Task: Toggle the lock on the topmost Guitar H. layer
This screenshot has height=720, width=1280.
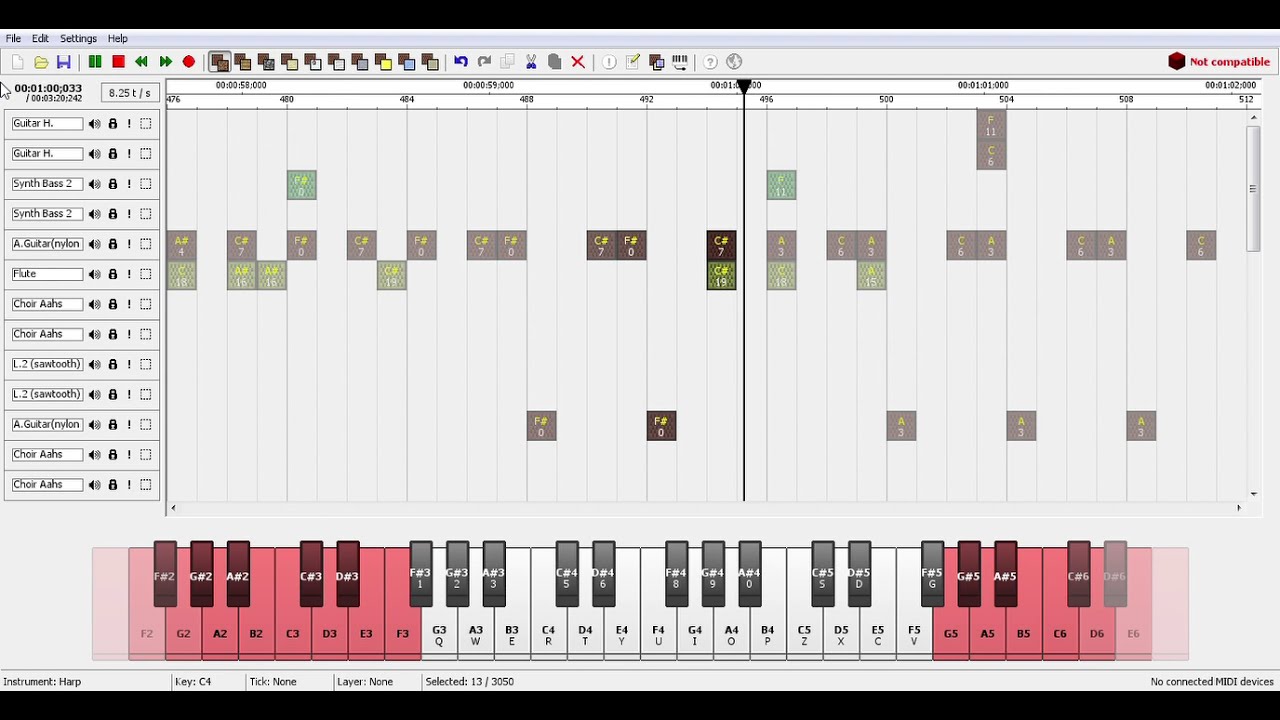Action: [x=113, y=124]
